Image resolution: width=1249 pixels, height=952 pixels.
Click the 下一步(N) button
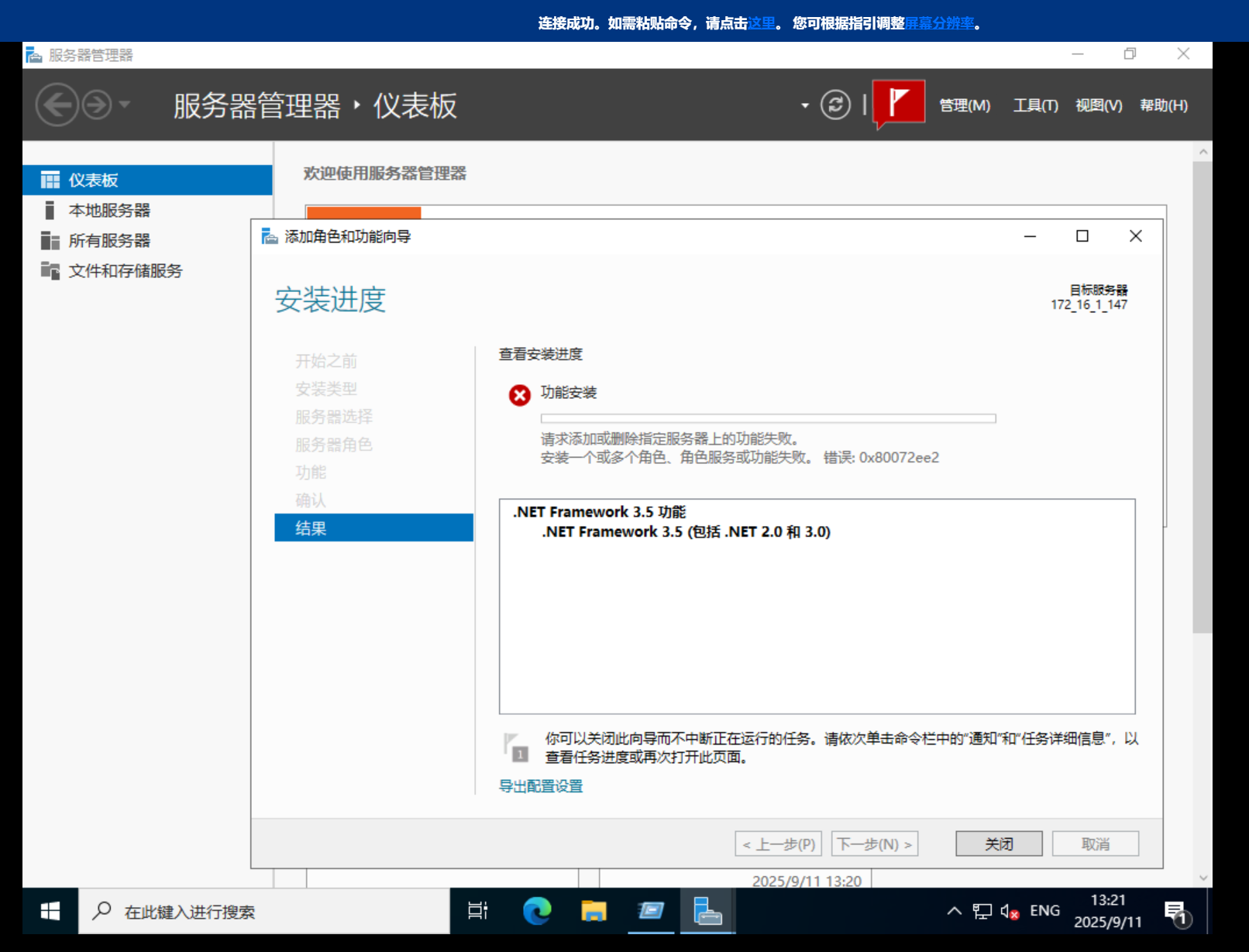[874, 844]
